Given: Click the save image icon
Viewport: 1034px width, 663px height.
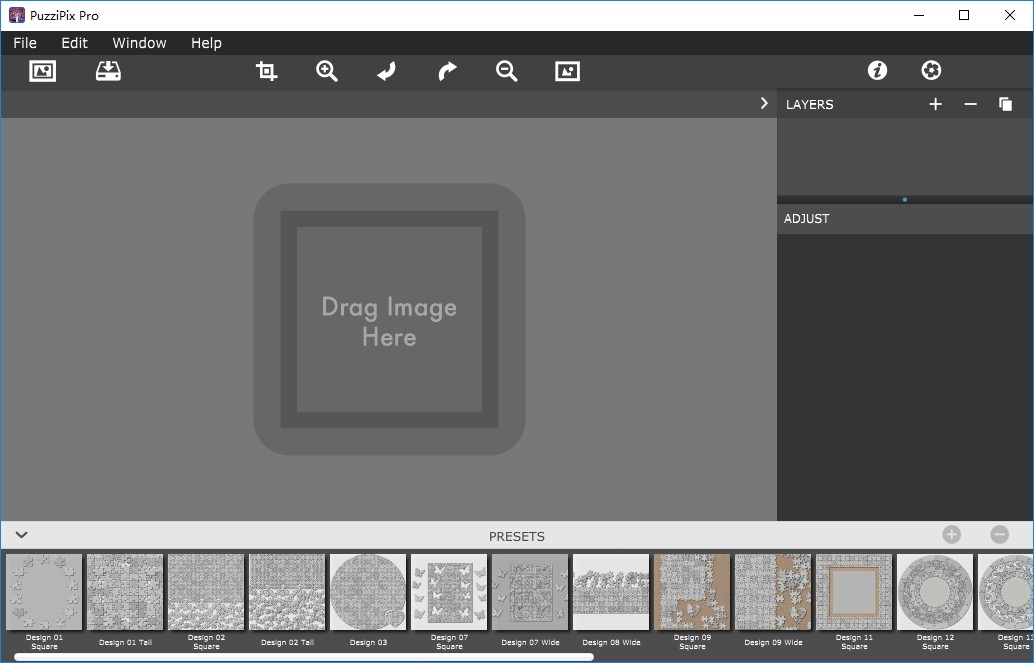Looking at the screenshot, I should pos(108,71).
